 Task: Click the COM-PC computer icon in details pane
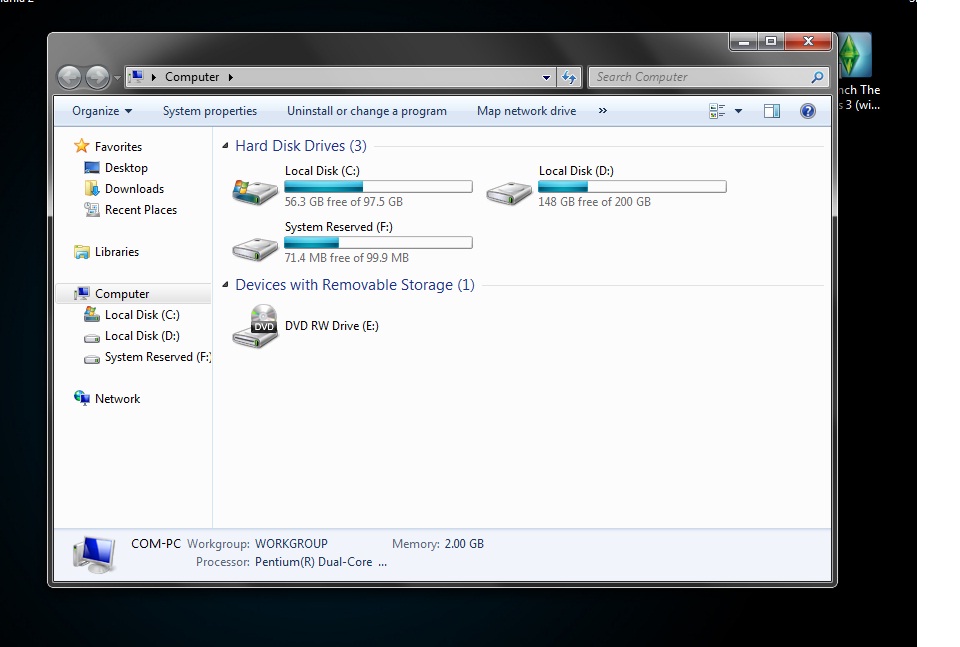point(94,554)
